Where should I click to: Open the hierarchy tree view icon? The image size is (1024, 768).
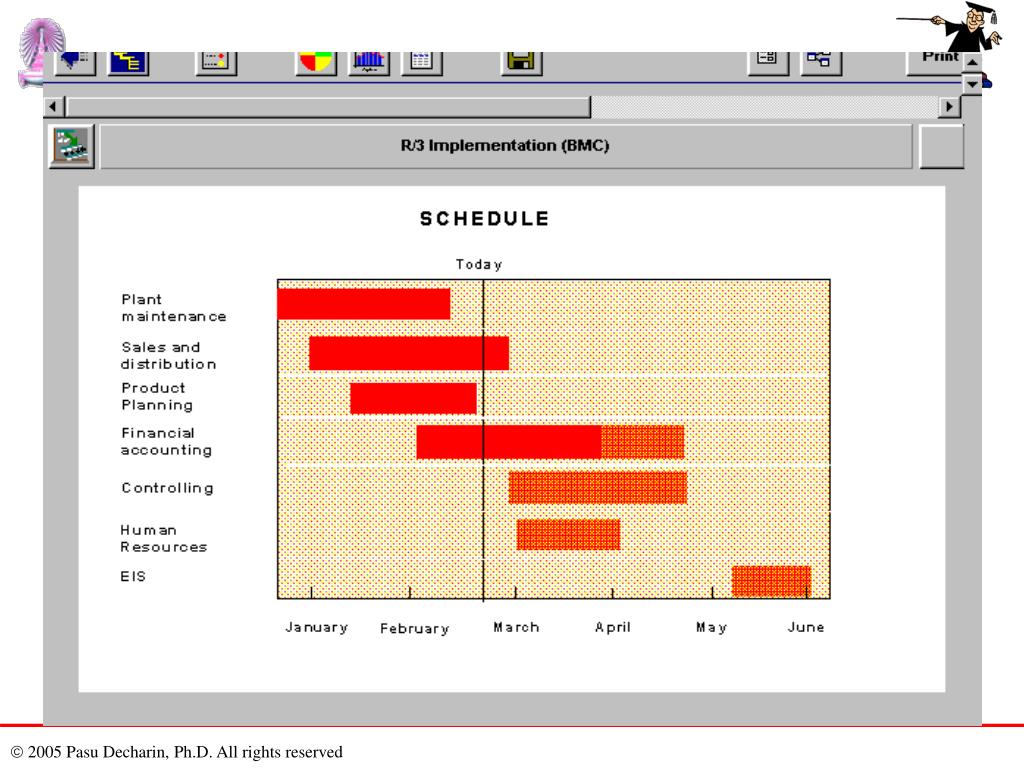pyautogui.click(x=128, y=63)
